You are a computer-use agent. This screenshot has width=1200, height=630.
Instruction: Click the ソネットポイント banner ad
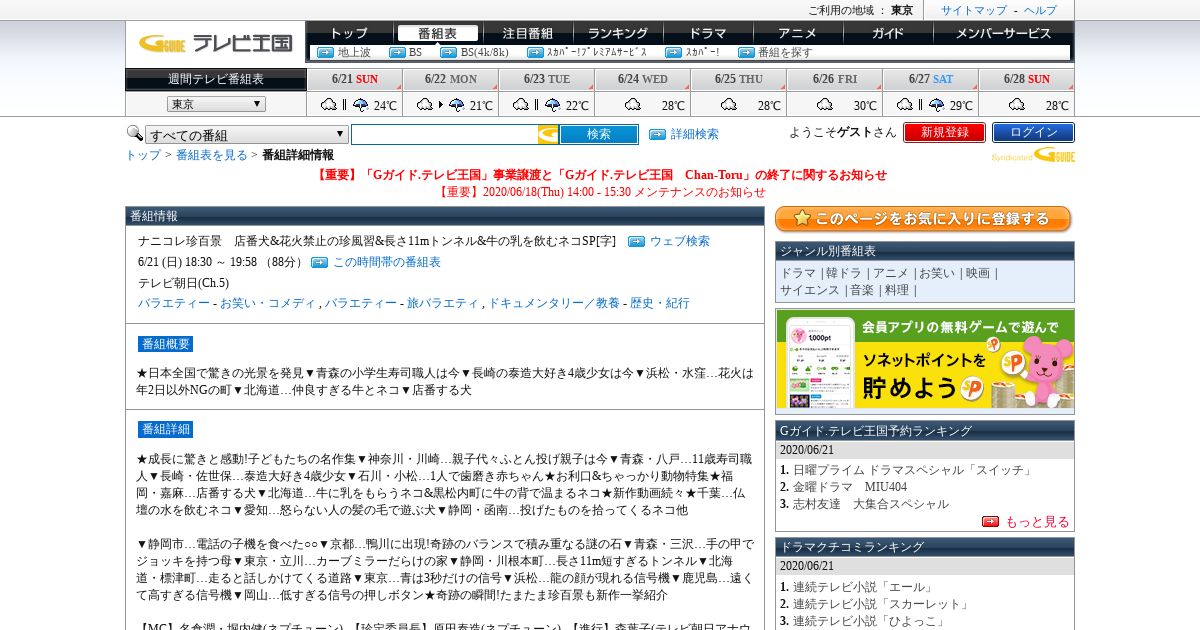click(x=925, y=361)
